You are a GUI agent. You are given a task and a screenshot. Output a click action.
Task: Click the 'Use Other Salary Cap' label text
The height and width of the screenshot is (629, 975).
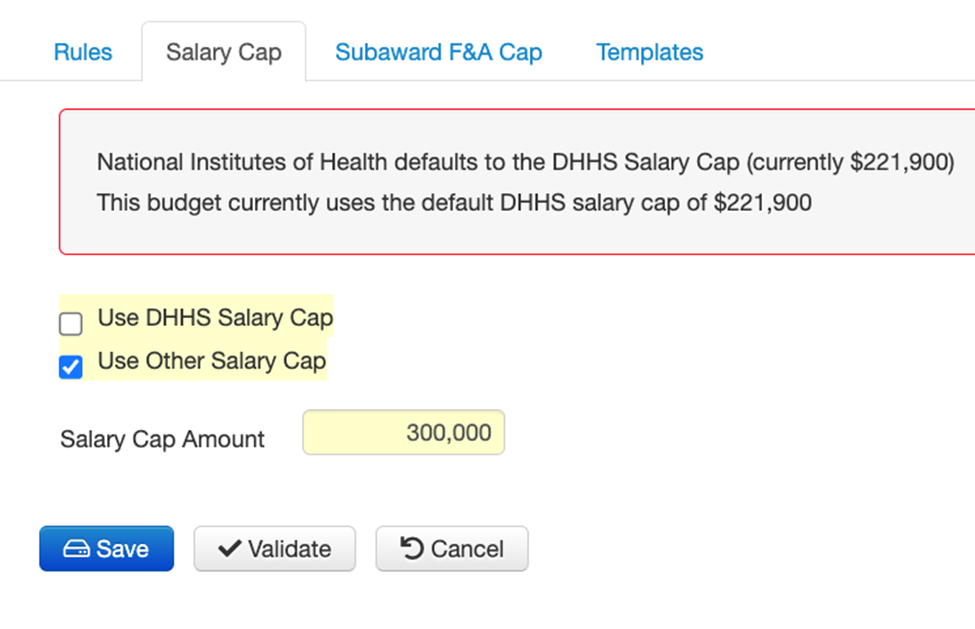[212, 361]
